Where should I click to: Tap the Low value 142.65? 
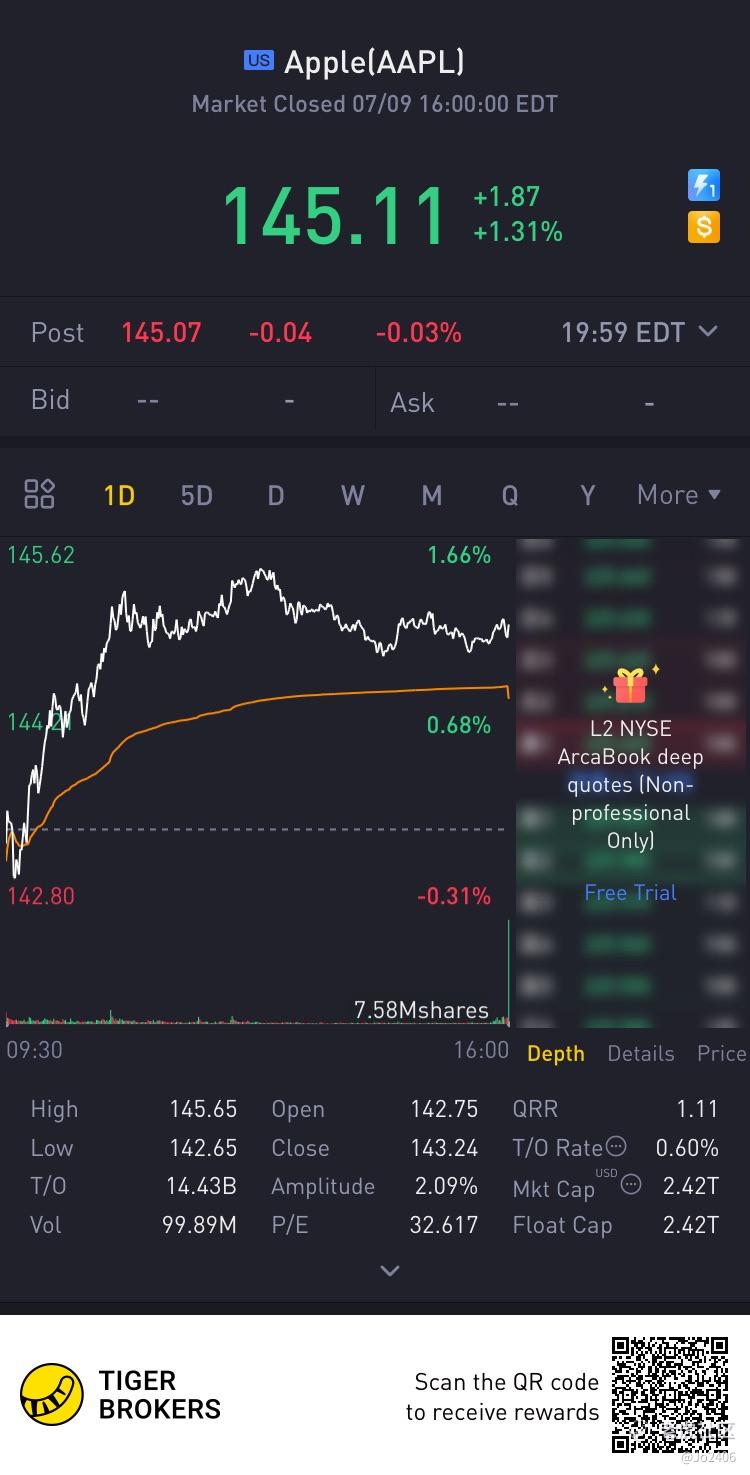[203, 1148]
